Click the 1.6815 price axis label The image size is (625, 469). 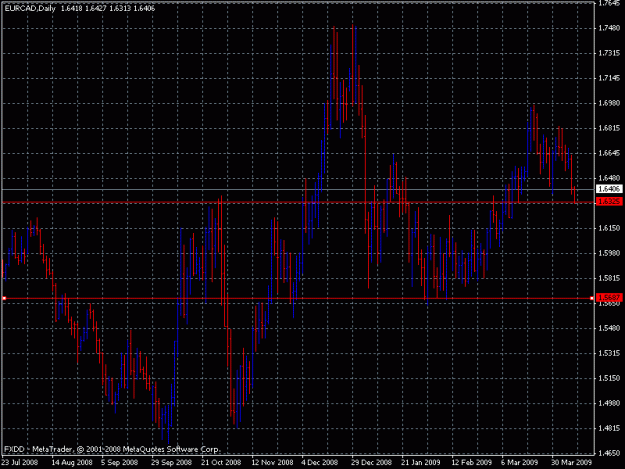609,128
